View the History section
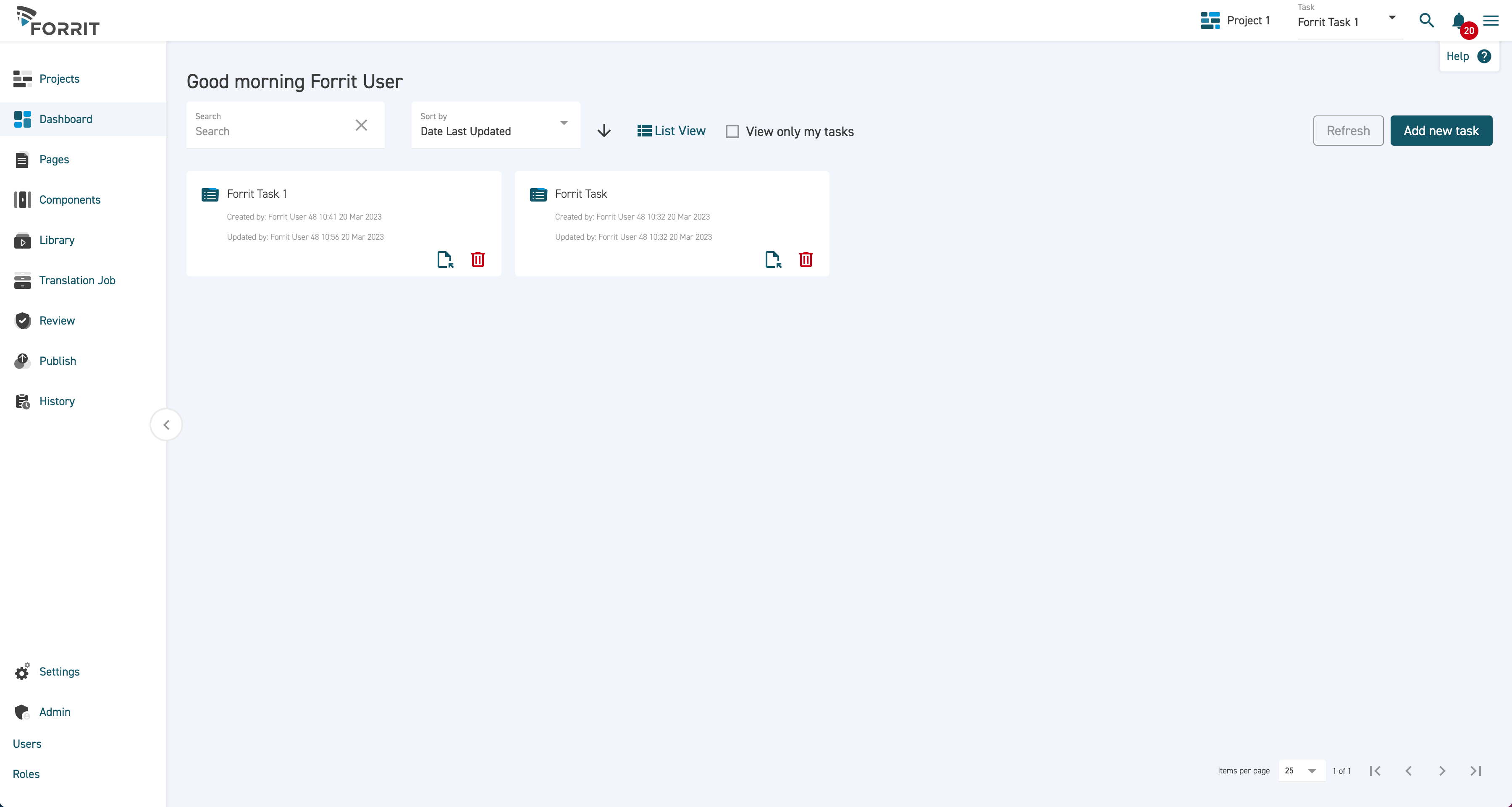Image resolution: width=1512 pixels, height=807 pixels. click(56, 401)
